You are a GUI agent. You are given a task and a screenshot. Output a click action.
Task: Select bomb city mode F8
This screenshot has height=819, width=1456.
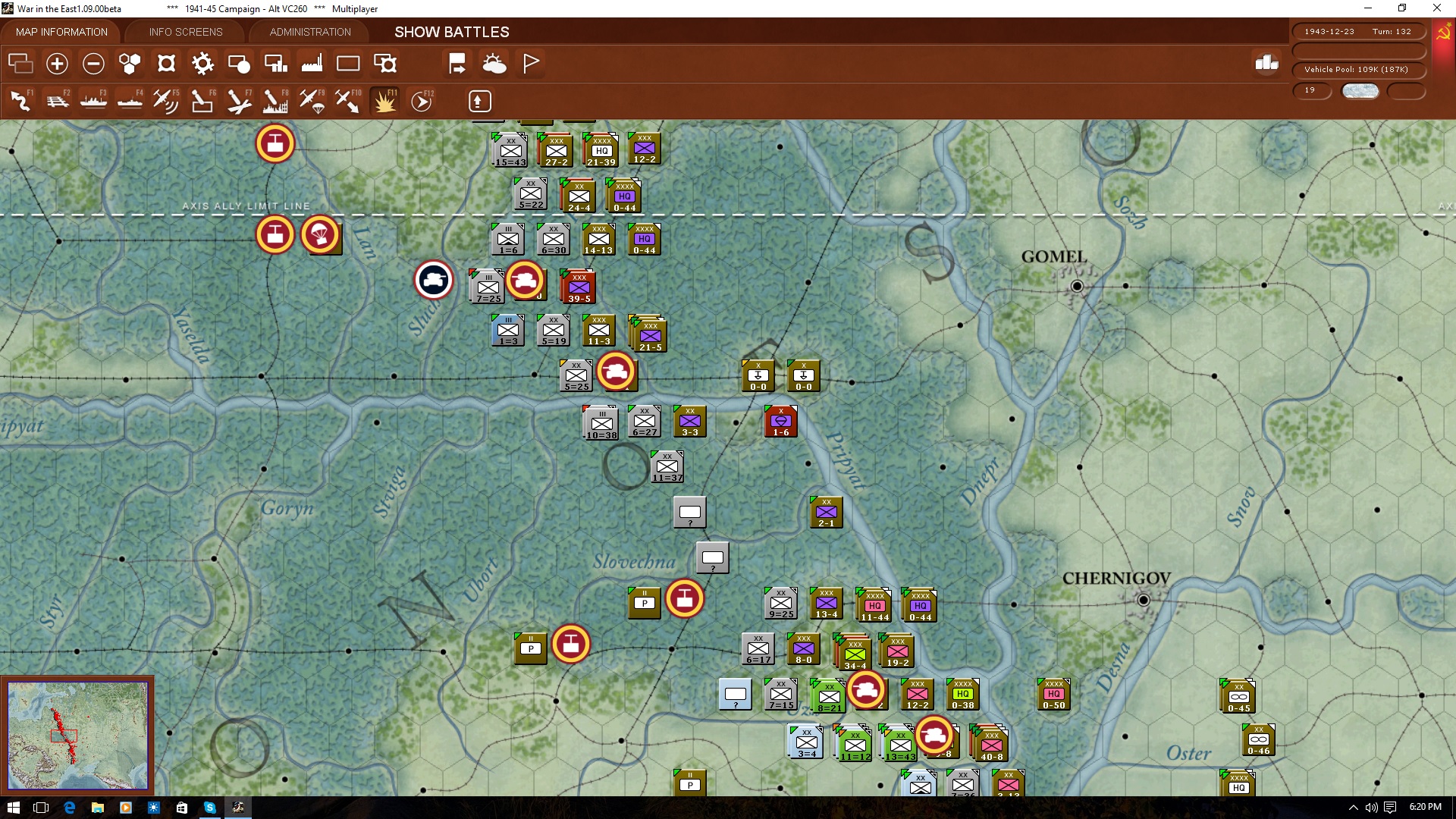pos(275,101)
